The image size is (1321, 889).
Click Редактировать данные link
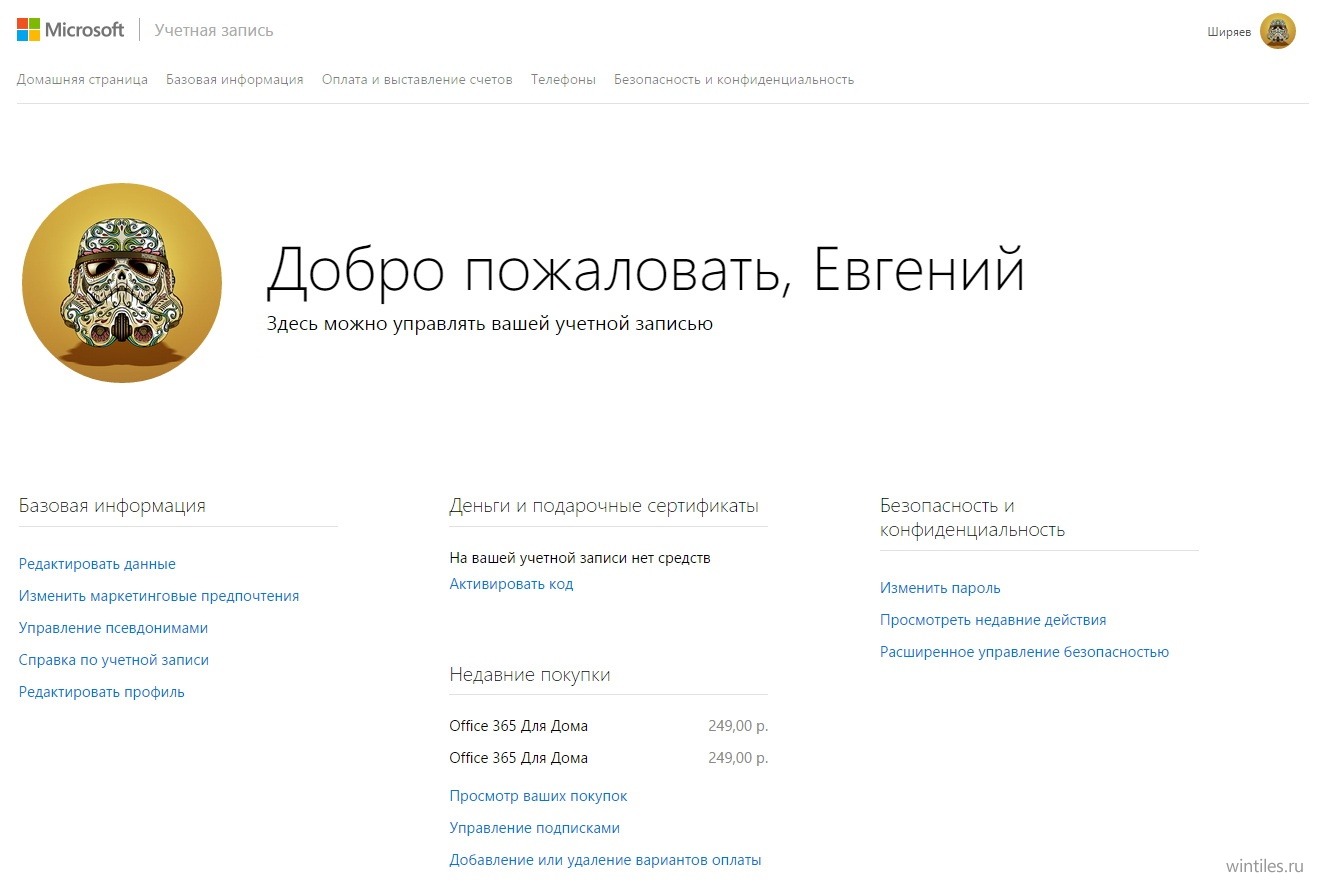click(97, 564)
